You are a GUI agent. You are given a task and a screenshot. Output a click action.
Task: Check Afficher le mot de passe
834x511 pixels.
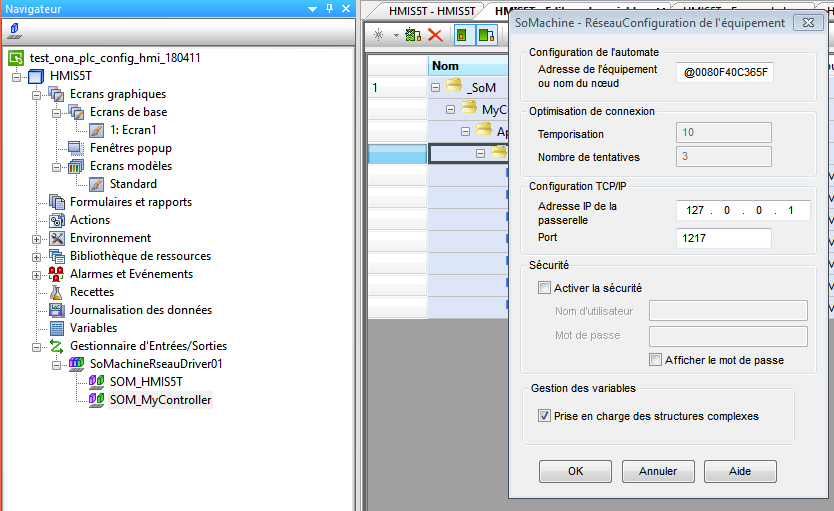click(x=655, y=360)
